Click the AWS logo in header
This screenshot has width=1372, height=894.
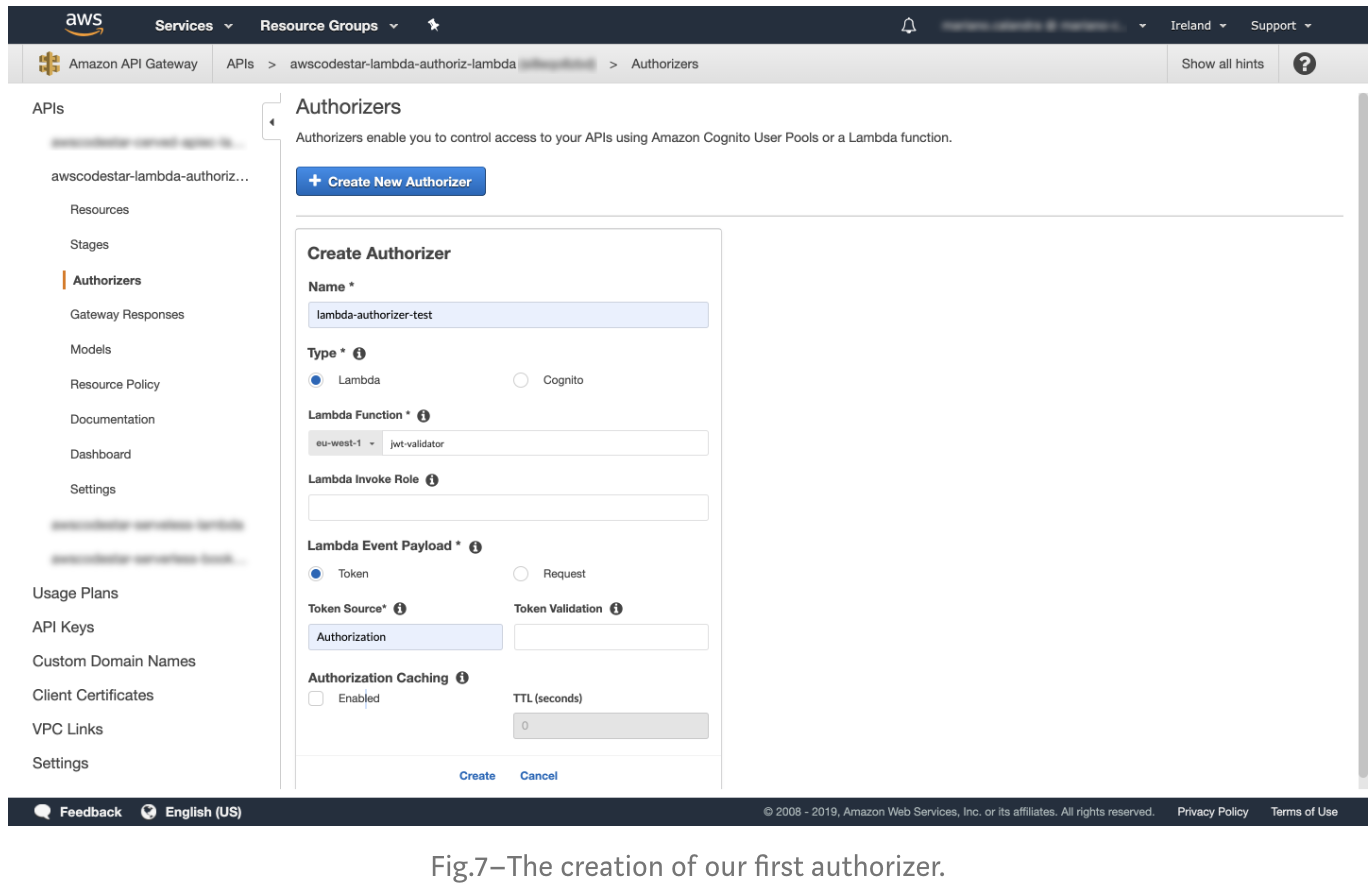click(84, 24)
